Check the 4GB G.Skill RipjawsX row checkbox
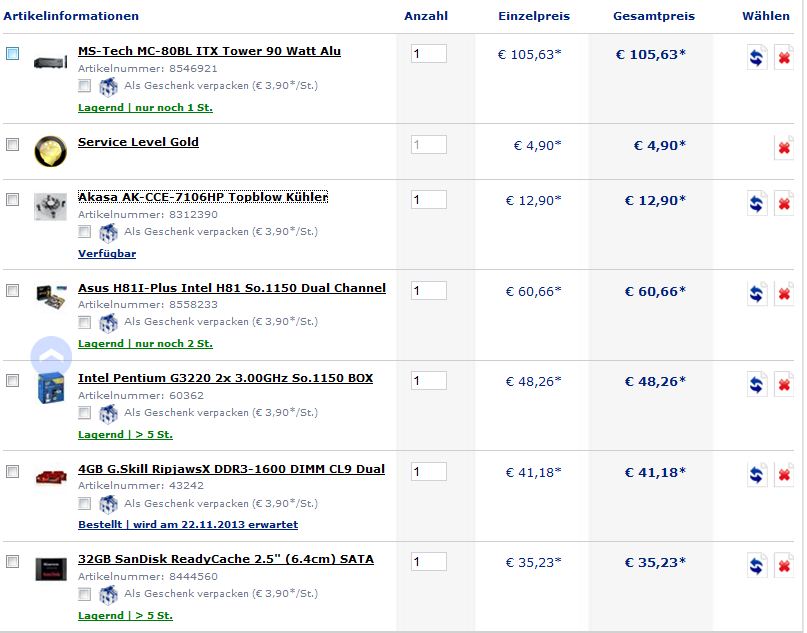Screen dimensions: 807x633 pos(12,471)
